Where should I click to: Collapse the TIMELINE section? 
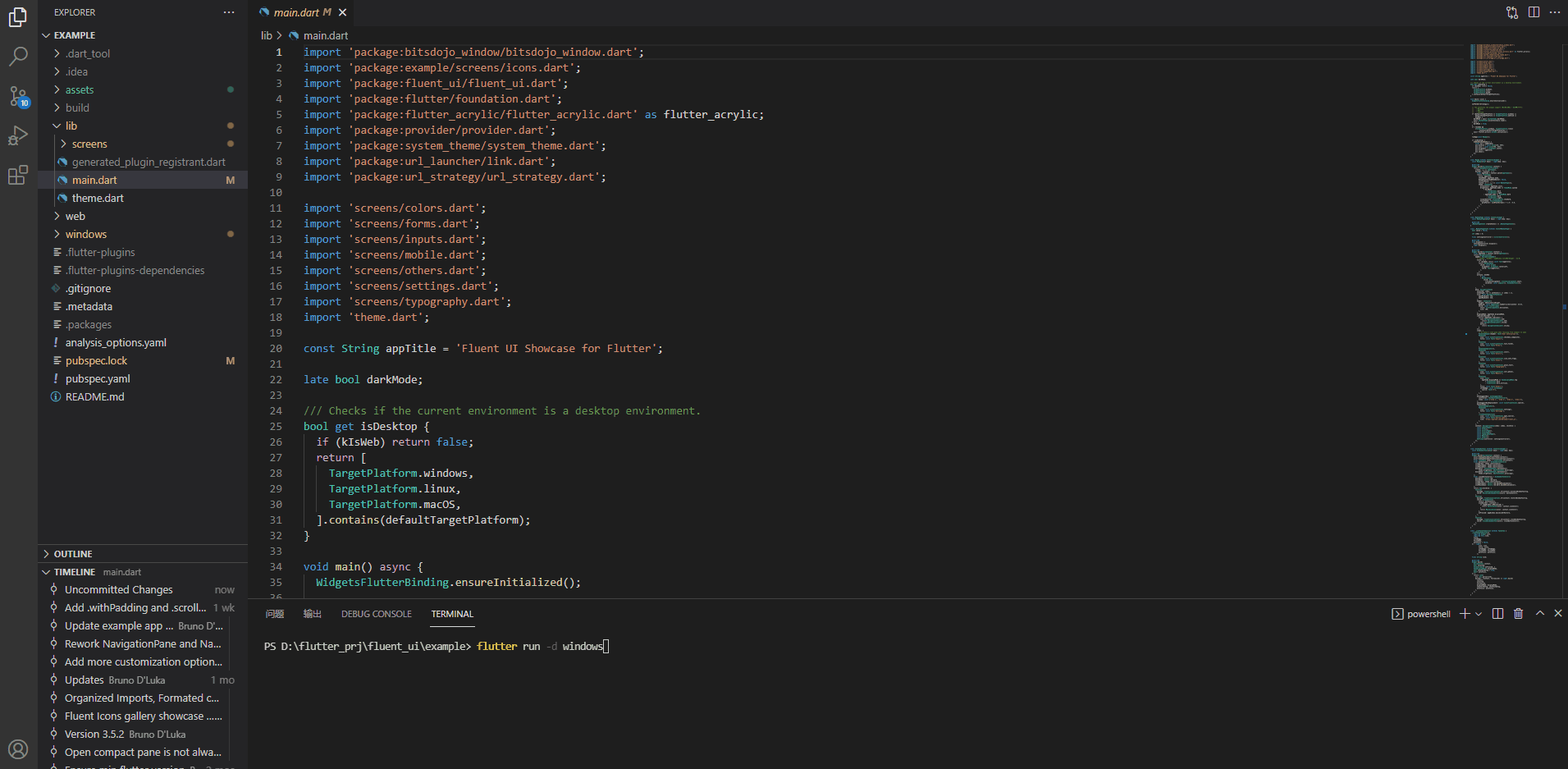point(144,572)
